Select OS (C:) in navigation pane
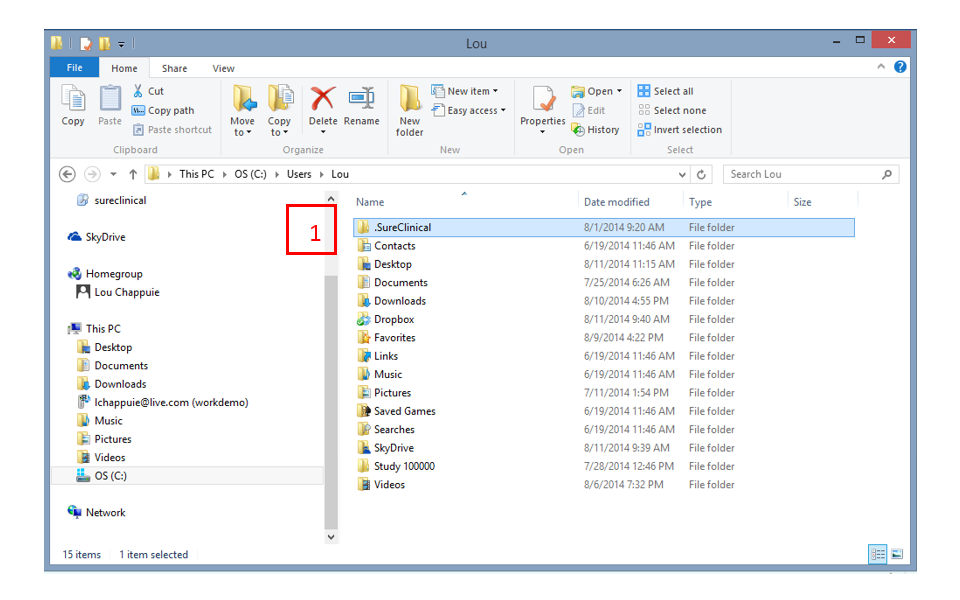Image resolution: width=960 pixels, height=600 pixels. click(x=110, y=476)
